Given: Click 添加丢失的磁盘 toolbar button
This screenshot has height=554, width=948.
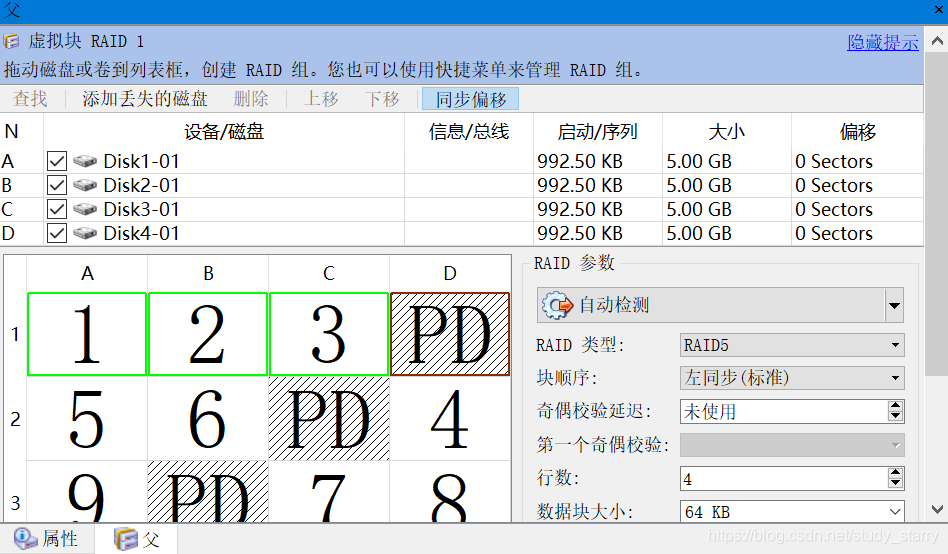Looking at the screenshot, I should pyautogui.click(x=145, y=99).
